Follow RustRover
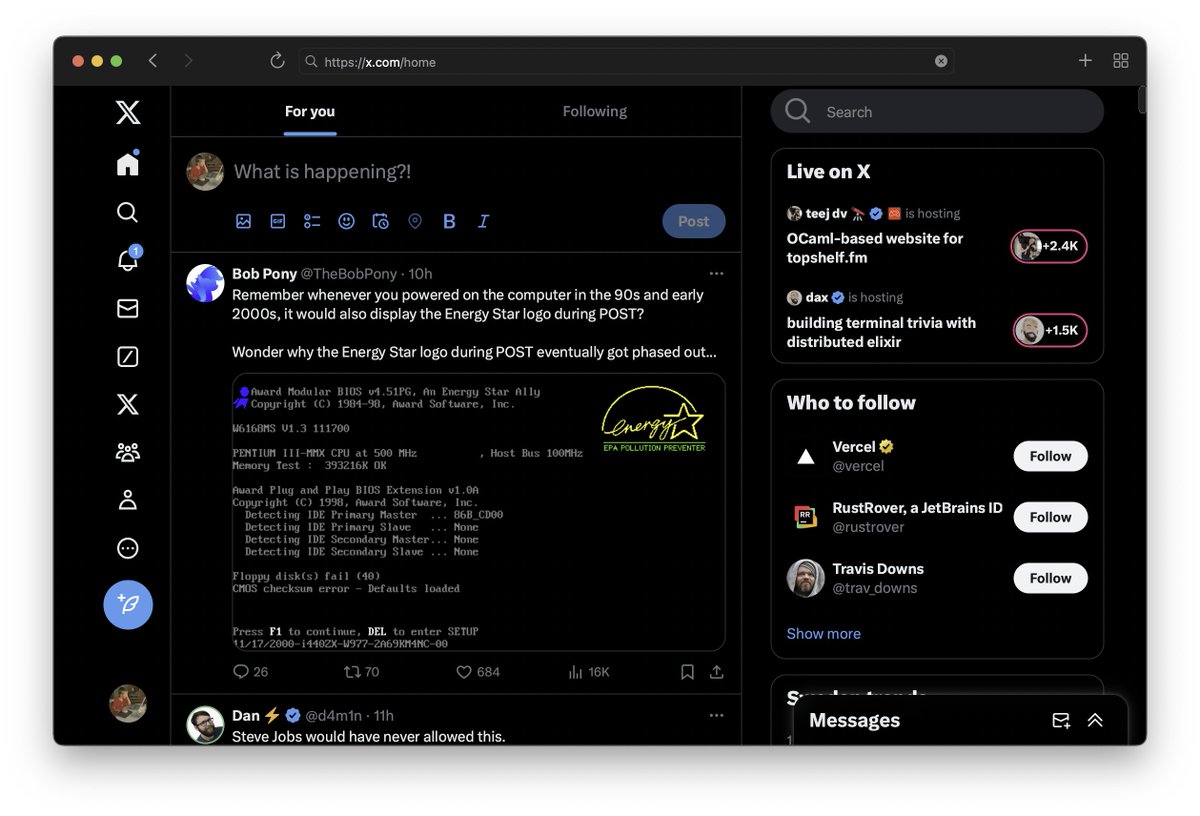The width and height of the screenshot is (1200, 816). click(x=1050, y=517)
